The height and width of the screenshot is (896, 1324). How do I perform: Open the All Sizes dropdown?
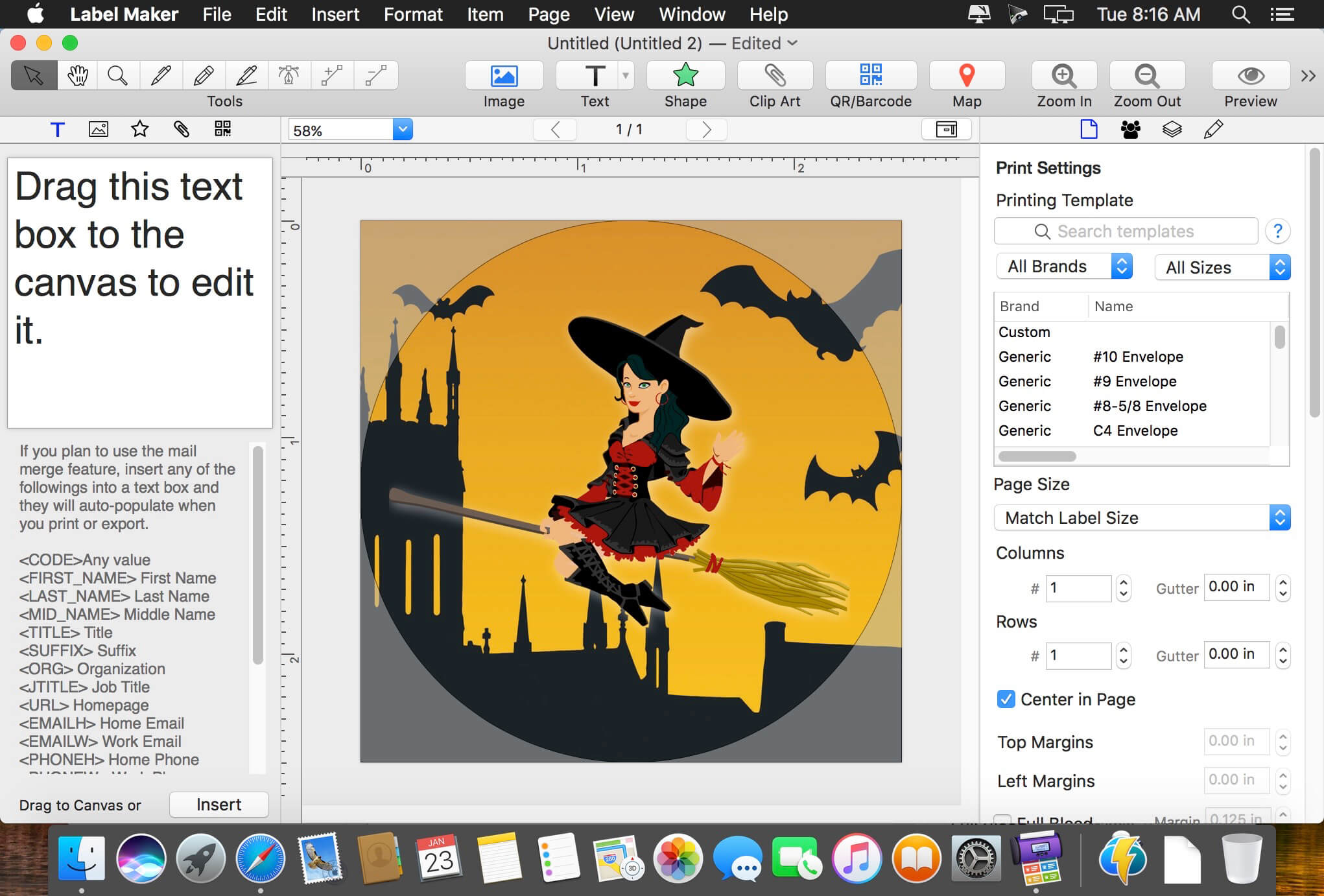click(1222, 267)
